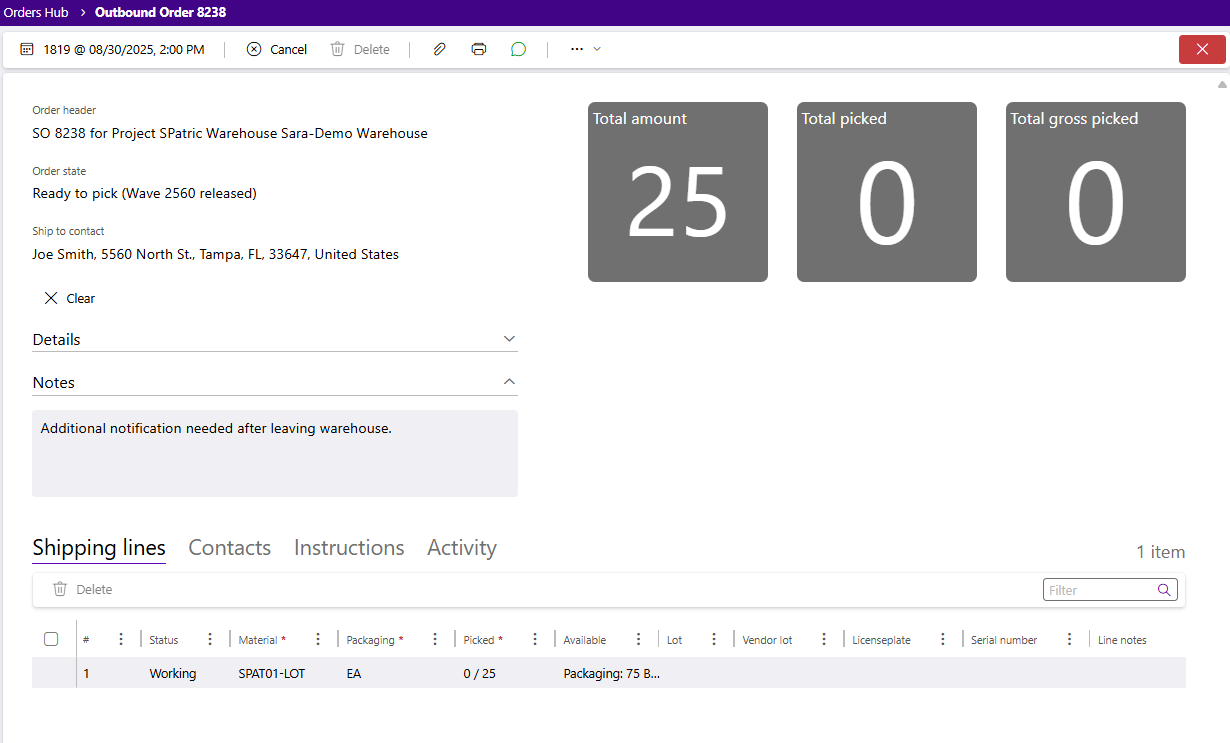Select shipping line row SPAT01-LOT
The width and height of the screenshot is (1230, 743).
271,674
